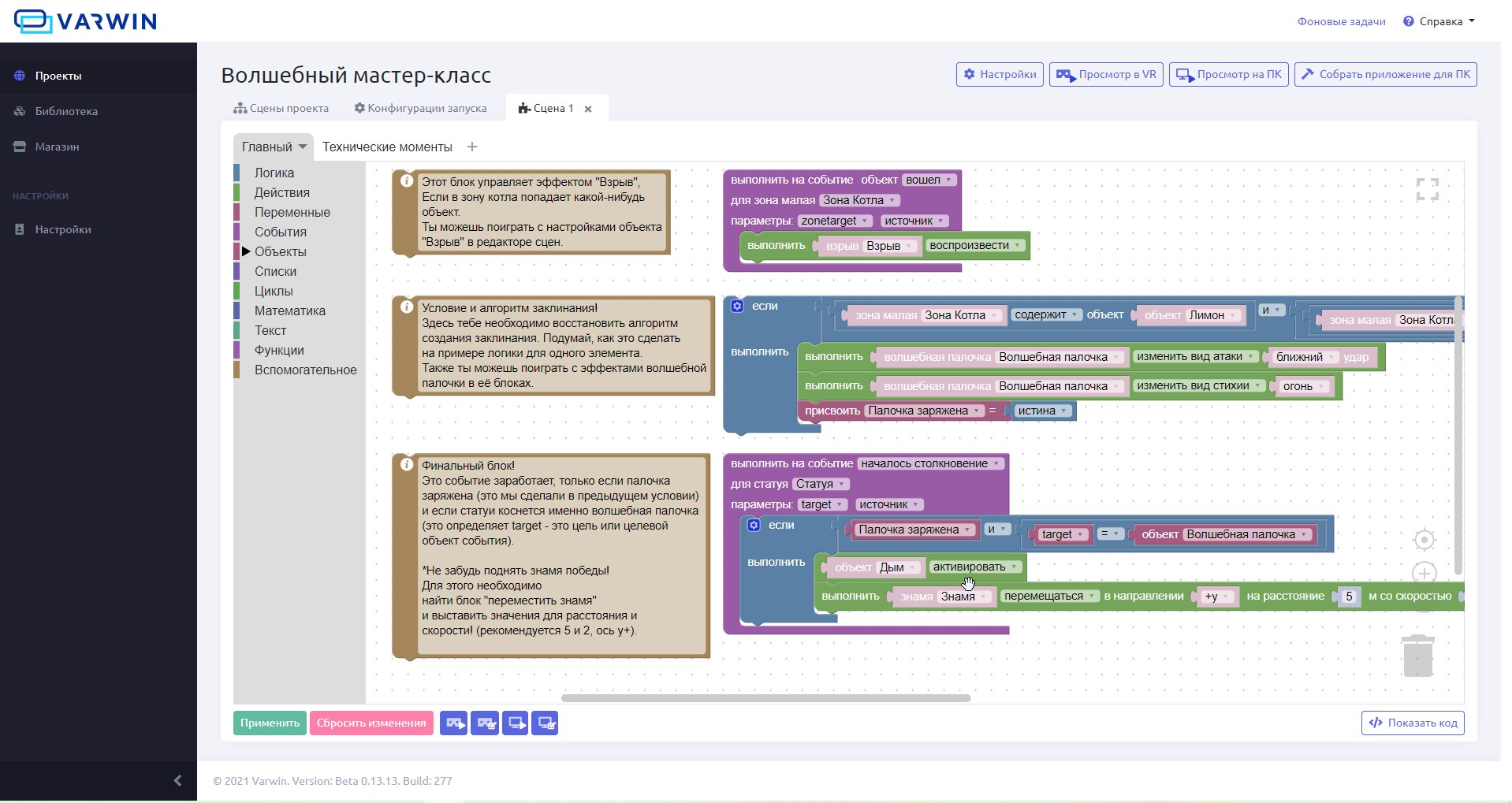Select Логика block category
Viewport: 1512px width, 803px height.
(x=274, y=173)
